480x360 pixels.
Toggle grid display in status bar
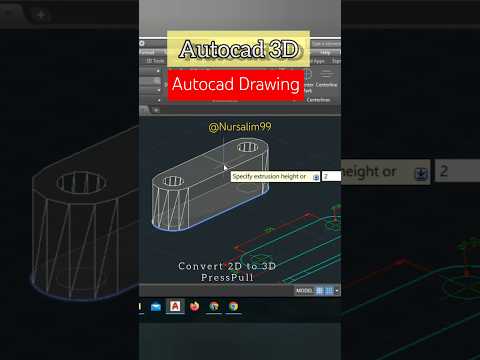(x=319, y=291)
